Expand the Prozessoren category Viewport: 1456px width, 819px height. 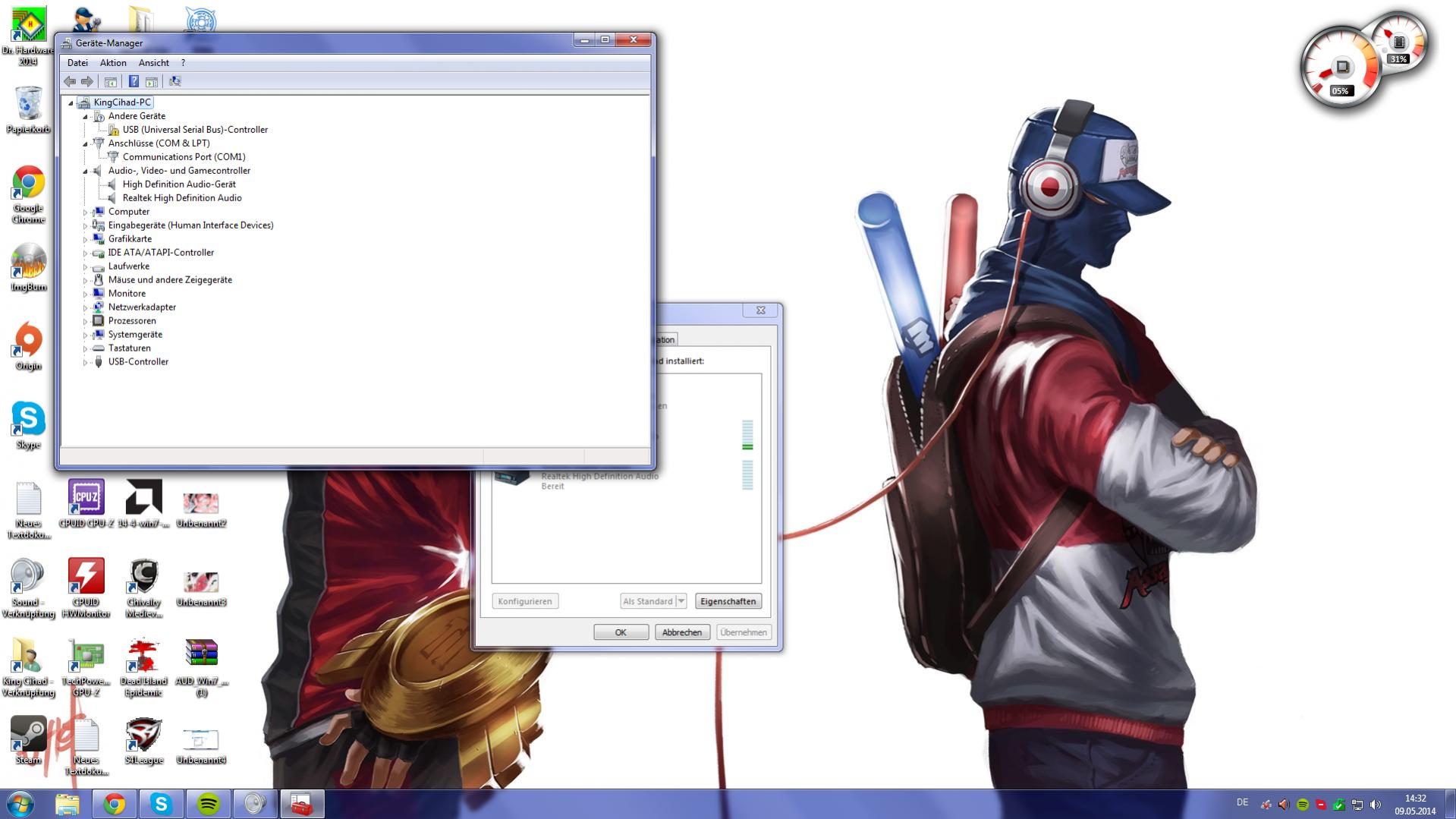[x=85, y=322]
